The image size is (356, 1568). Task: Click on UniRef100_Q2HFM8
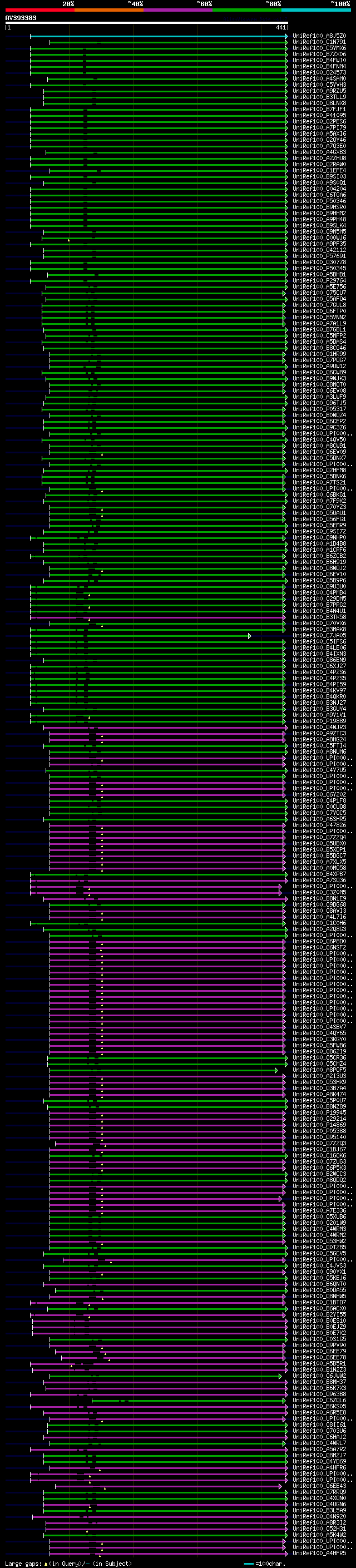(319, 470)
